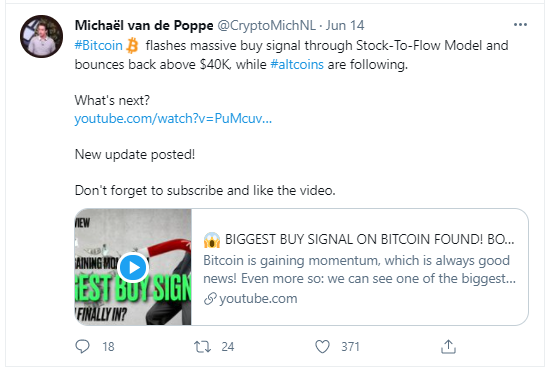Click the #Bitcoin hashtag
This screenshot has height=367, width=547.
tap(98, 46)
